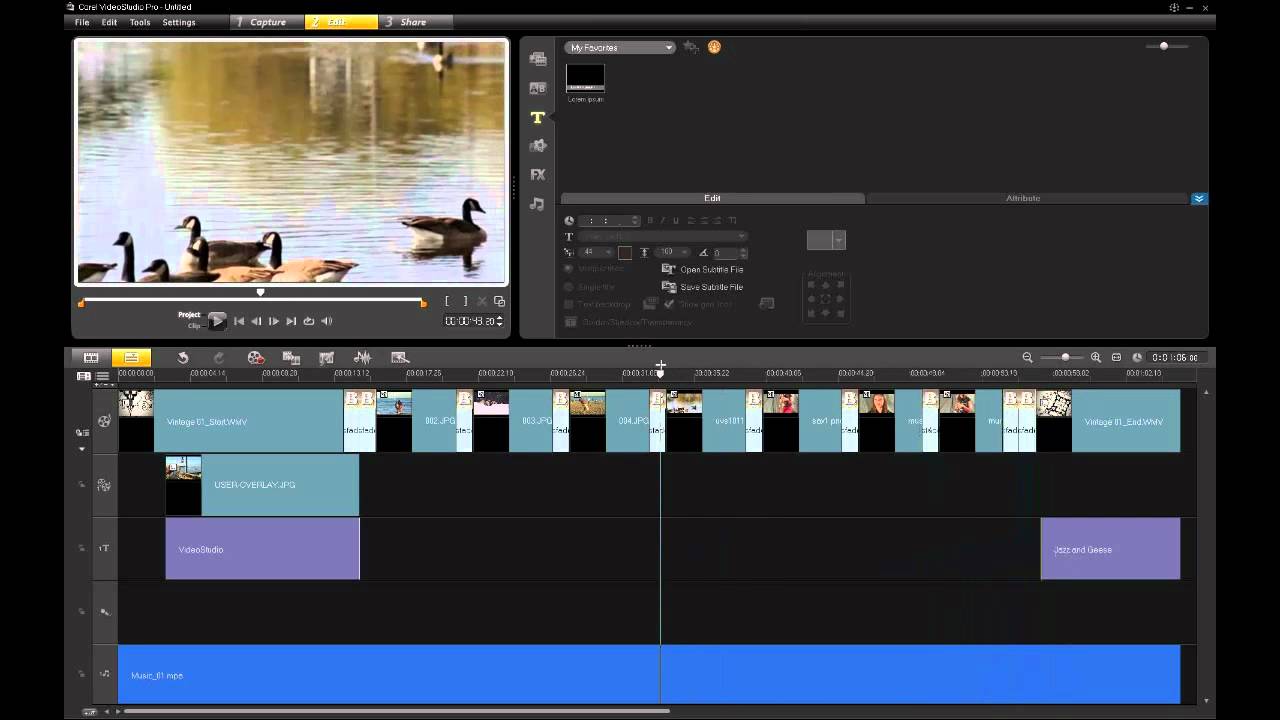Open the Record/Capture option reel icon
1280x720 pixels.
click(255, 357)
